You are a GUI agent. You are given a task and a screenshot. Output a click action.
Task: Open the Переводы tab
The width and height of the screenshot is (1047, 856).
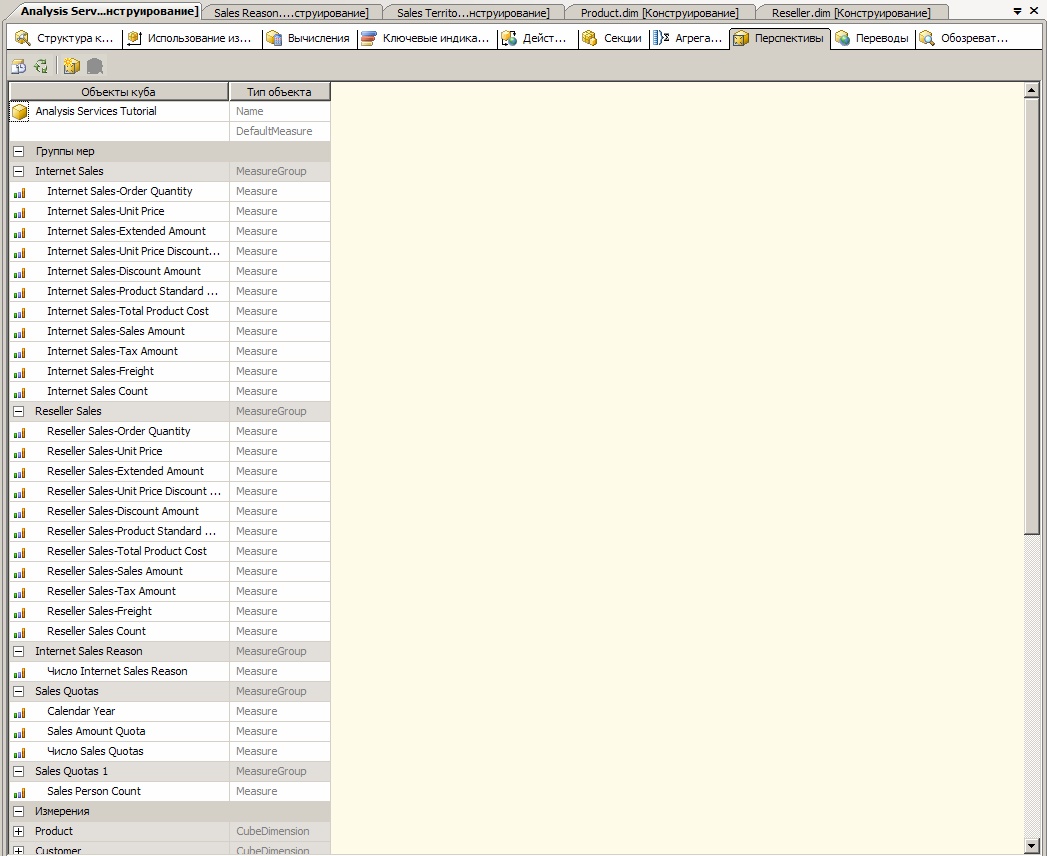pyautogui.click(x=873, y=39)
